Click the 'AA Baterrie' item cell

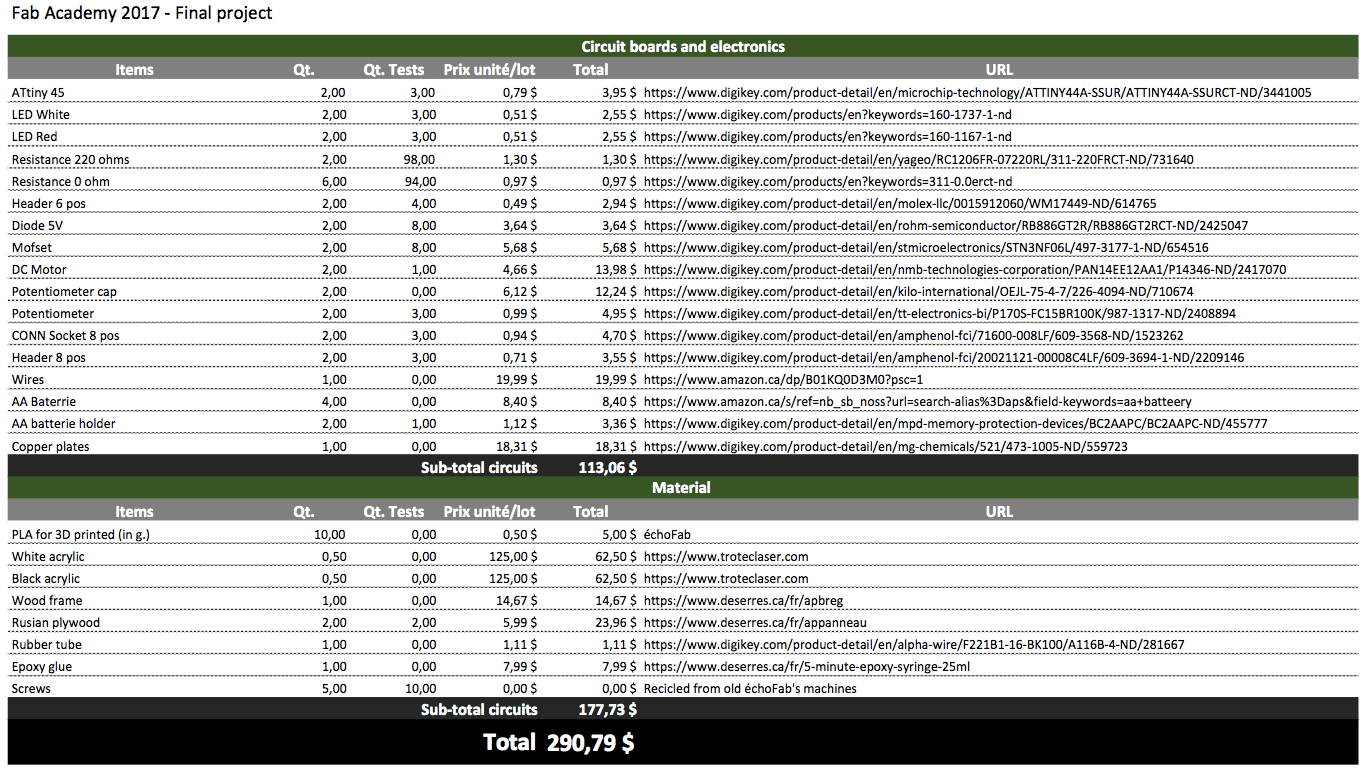pos(44,402)
